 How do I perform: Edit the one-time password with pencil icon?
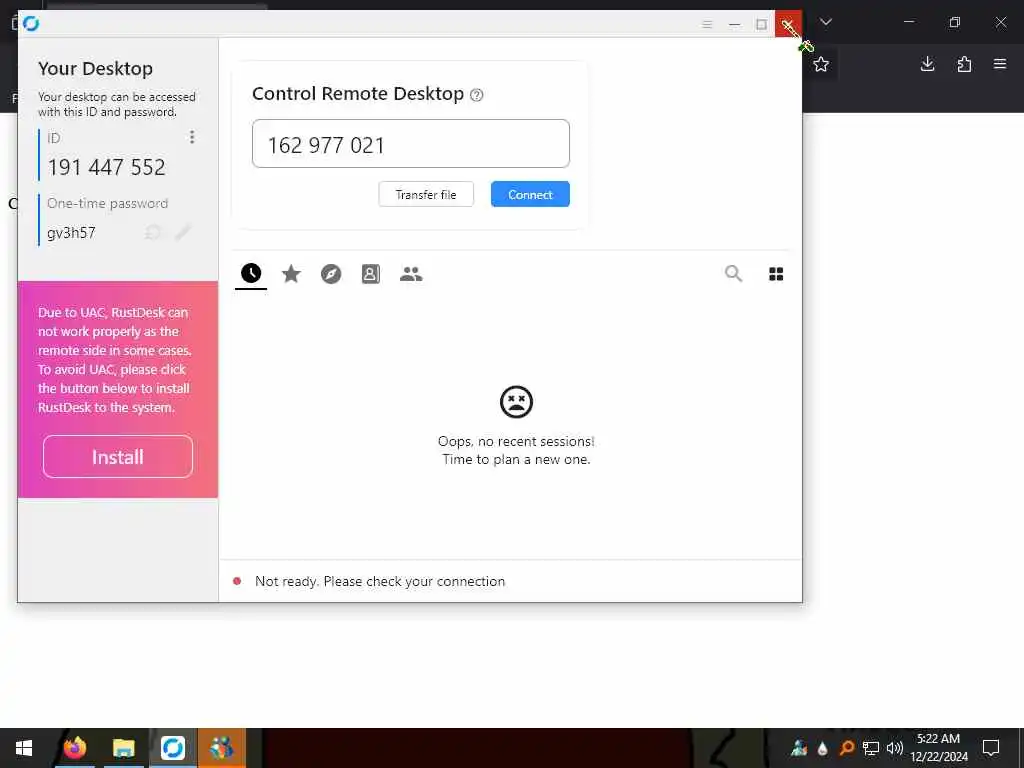click(x=183, y=232)
